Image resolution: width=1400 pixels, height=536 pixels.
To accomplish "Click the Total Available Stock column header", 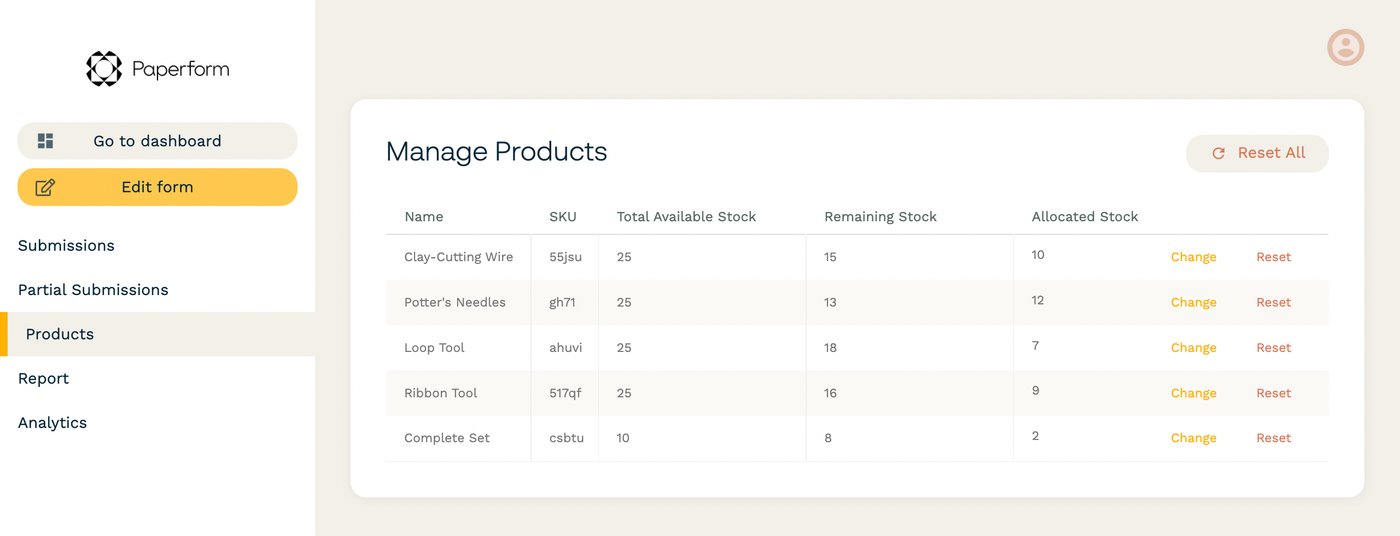I will coord(686,216).
